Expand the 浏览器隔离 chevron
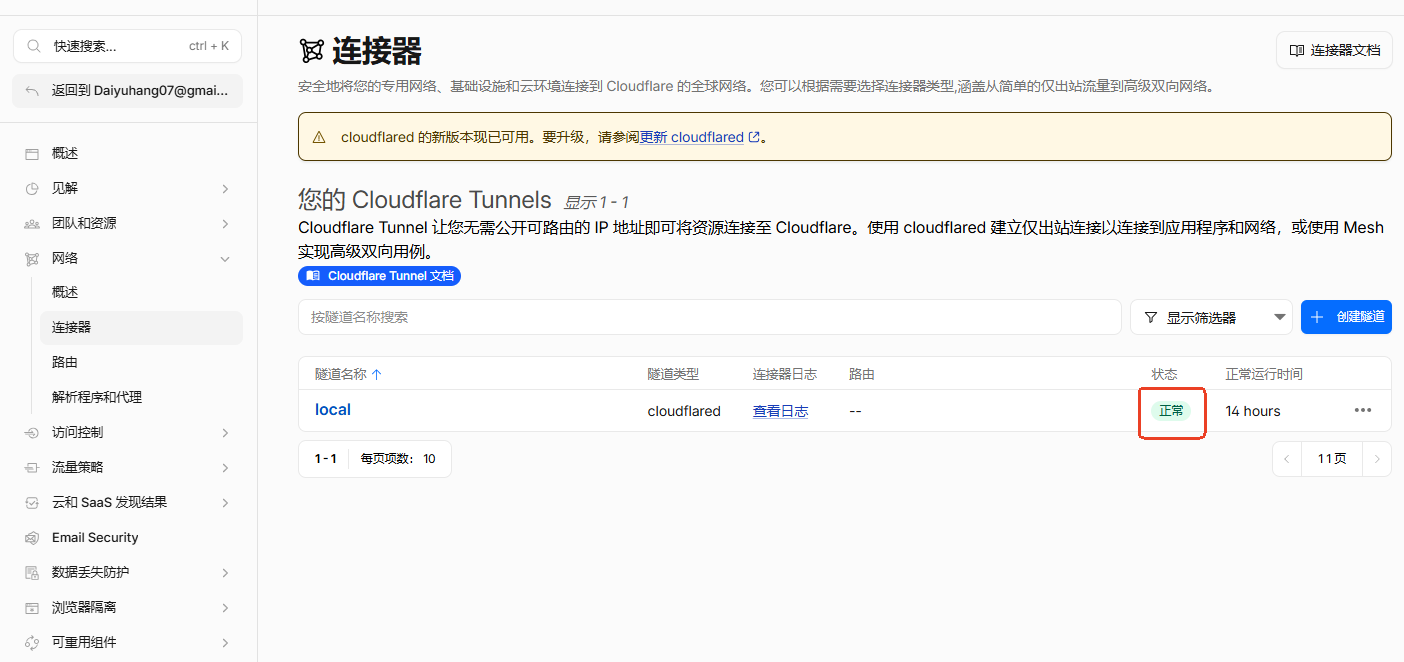Viewport: 1404px width, 662px height. (225, 608)
